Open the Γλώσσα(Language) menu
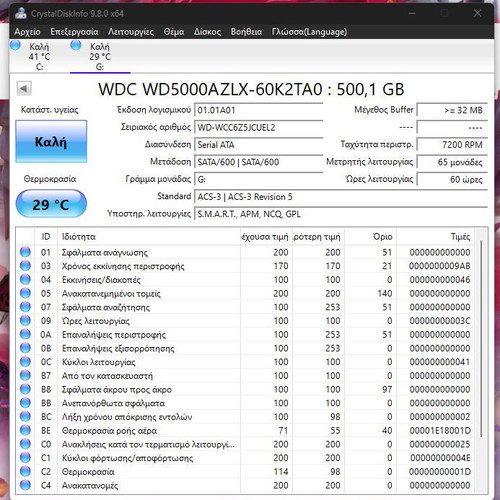Image resolution: width=500 pixels, height=500 pixels. pos(309,32)
